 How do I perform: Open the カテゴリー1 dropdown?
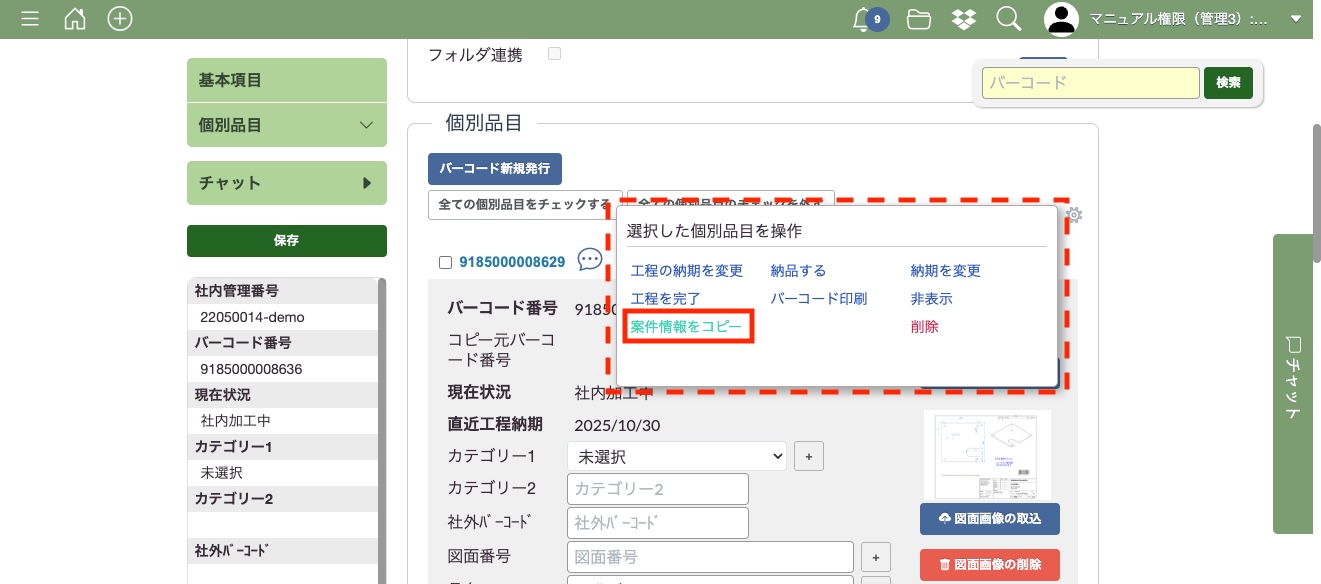coord(676,456)
